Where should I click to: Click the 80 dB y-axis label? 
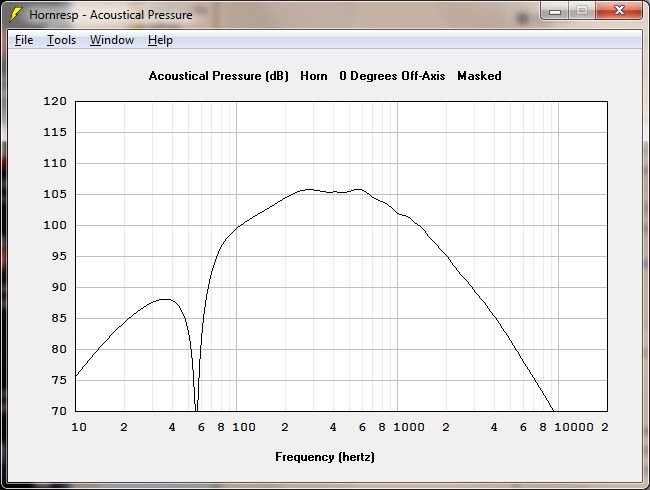click(59, 349)
